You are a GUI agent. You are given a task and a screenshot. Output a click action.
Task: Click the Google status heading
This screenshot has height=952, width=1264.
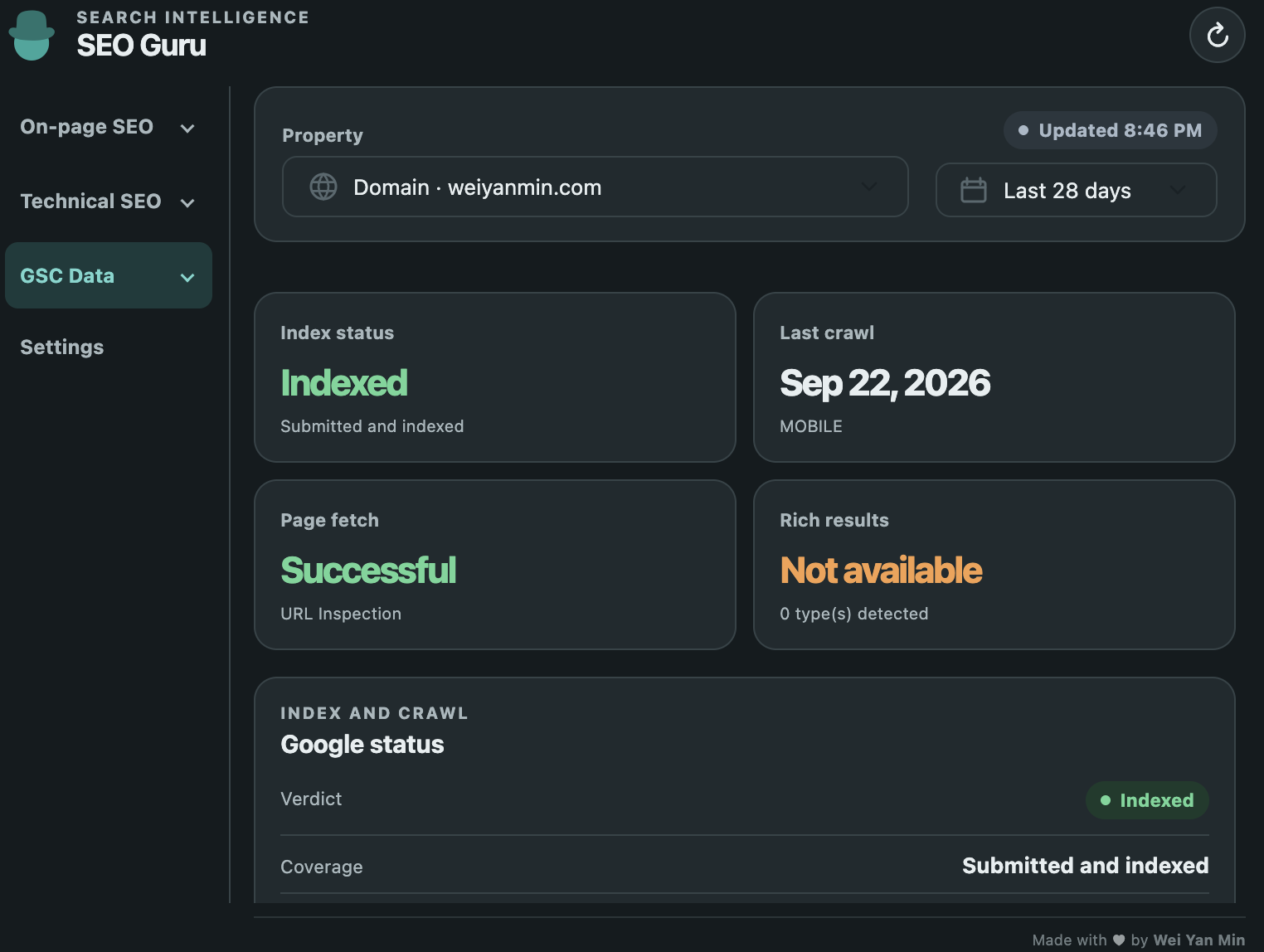click(362, 745)
